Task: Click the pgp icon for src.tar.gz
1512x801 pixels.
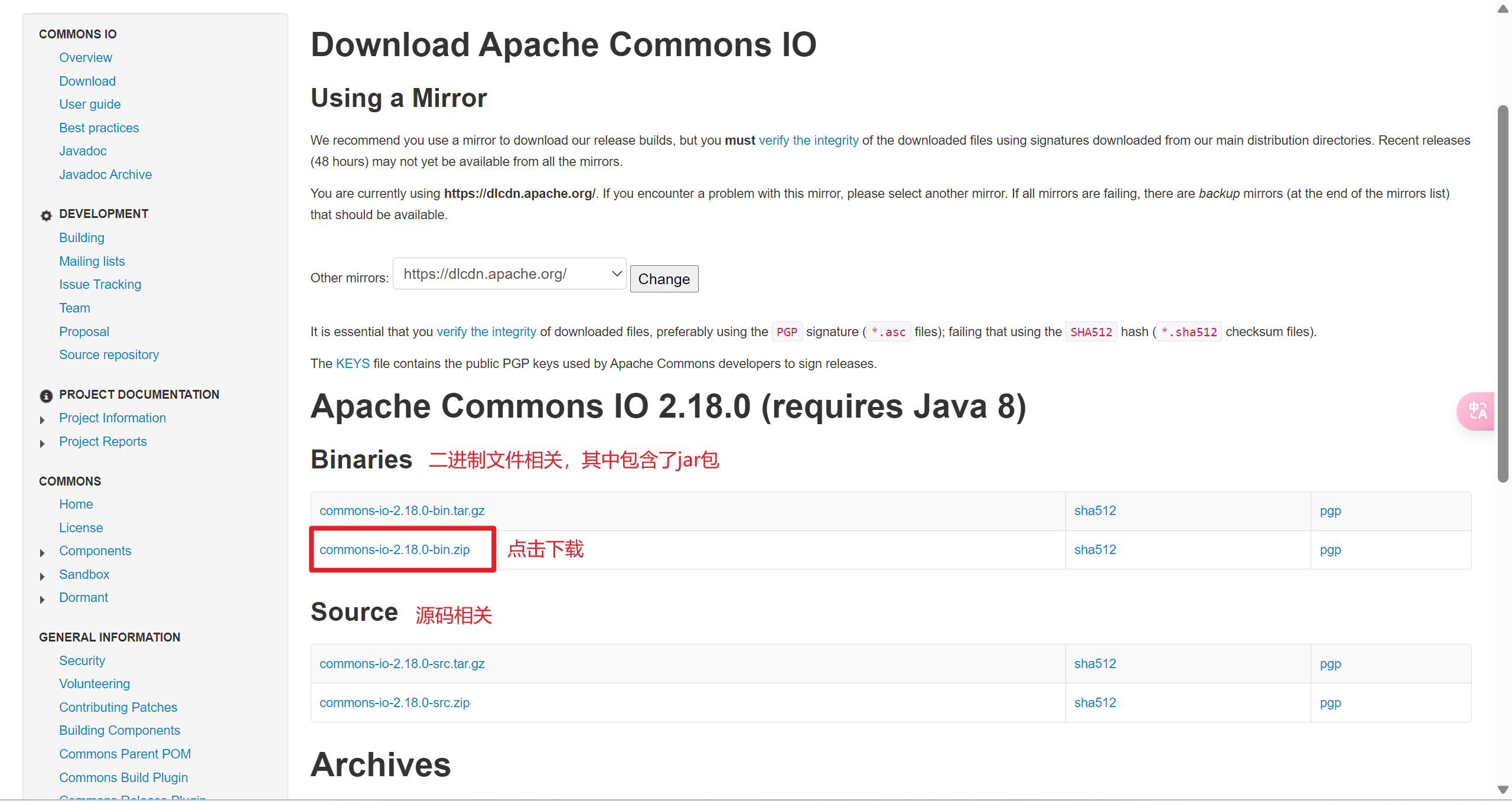Action: point(1330,663)
